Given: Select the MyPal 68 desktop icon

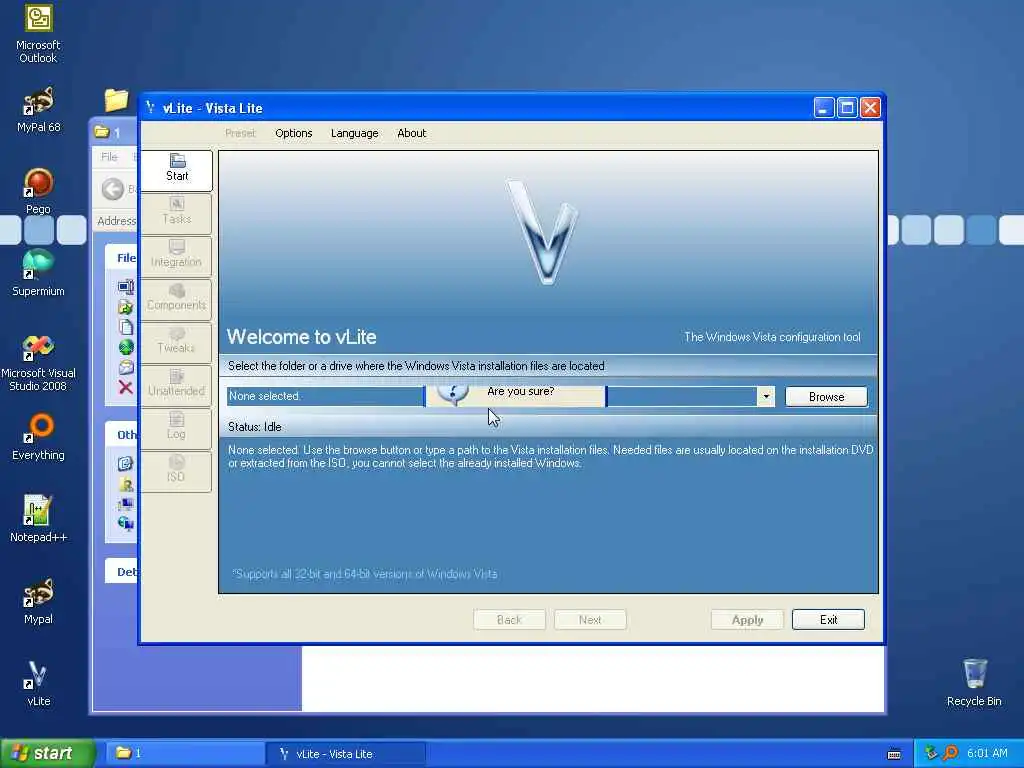Looking at the screenshot, I should click(38, 110).
